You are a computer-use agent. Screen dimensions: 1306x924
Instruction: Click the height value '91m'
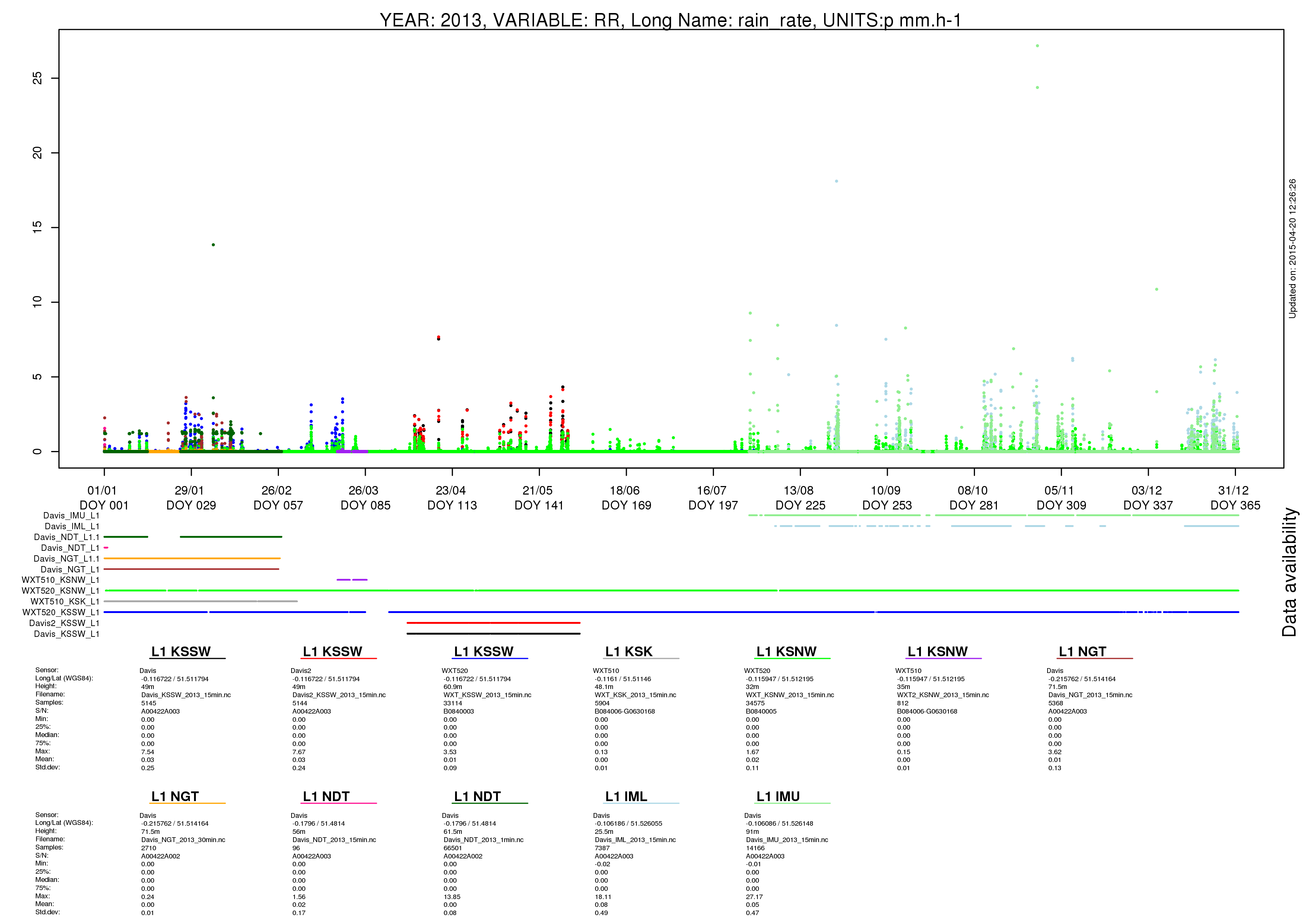pos(753,832)
